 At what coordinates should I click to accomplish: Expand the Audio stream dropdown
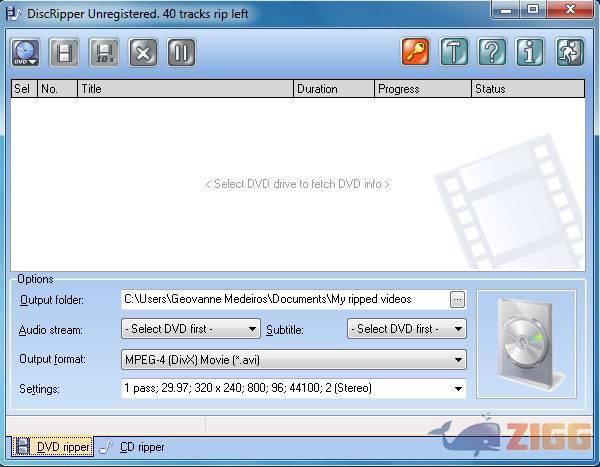click(x=191, y=329)
